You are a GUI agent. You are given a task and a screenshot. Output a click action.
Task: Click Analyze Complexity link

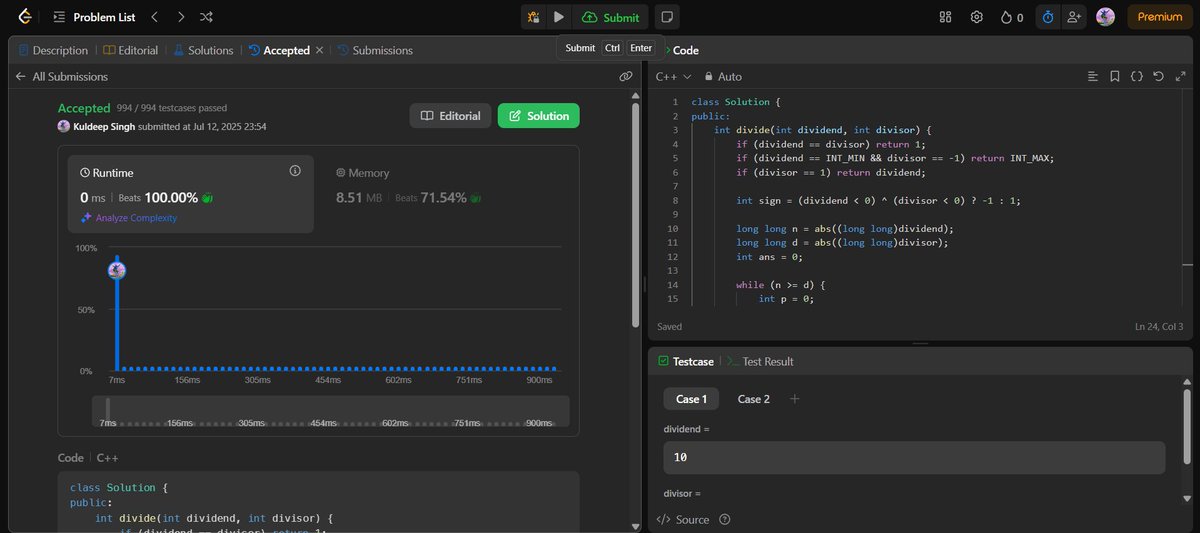pyautogui.click(x=129, y=218)
